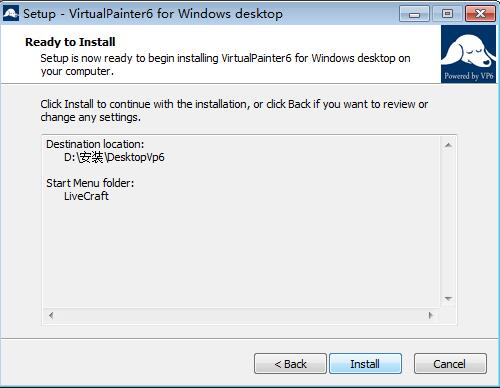The image size is (500, 388).
Task: Maximize the setup window
Action: [447, 14]
